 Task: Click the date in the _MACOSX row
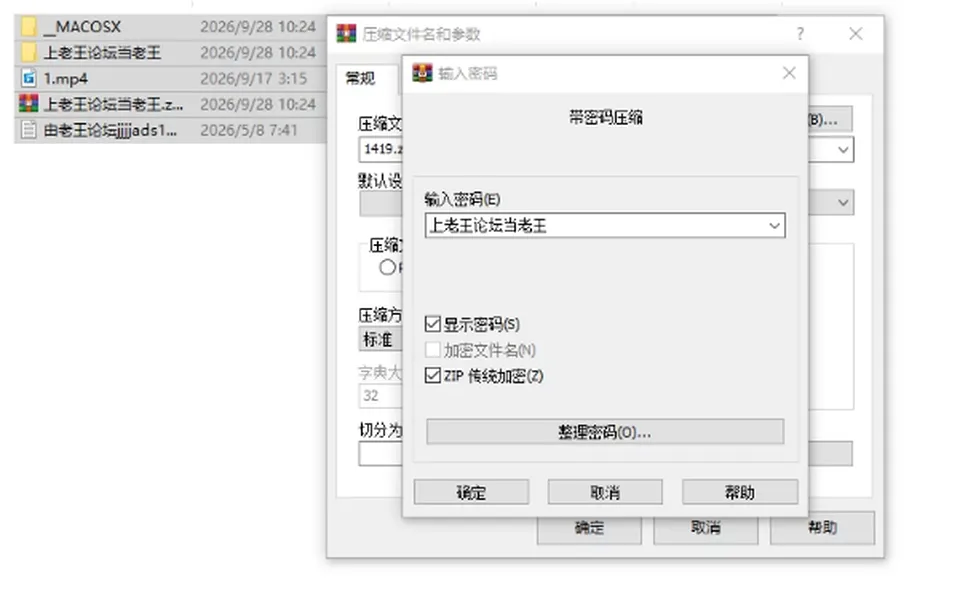pos(258,27)
